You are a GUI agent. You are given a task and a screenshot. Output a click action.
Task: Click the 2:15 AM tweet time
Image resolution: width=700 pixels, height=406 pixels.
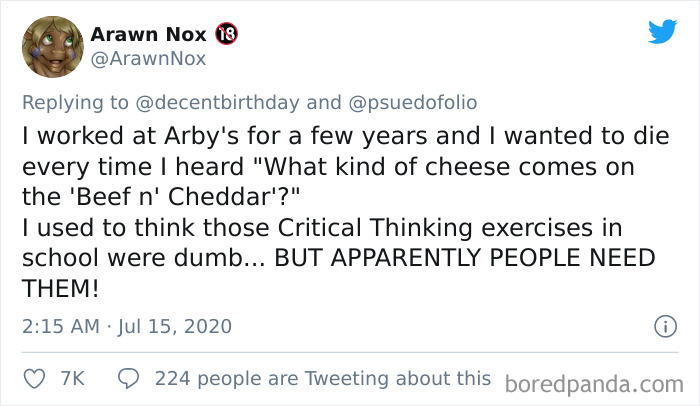click(63, 326)
